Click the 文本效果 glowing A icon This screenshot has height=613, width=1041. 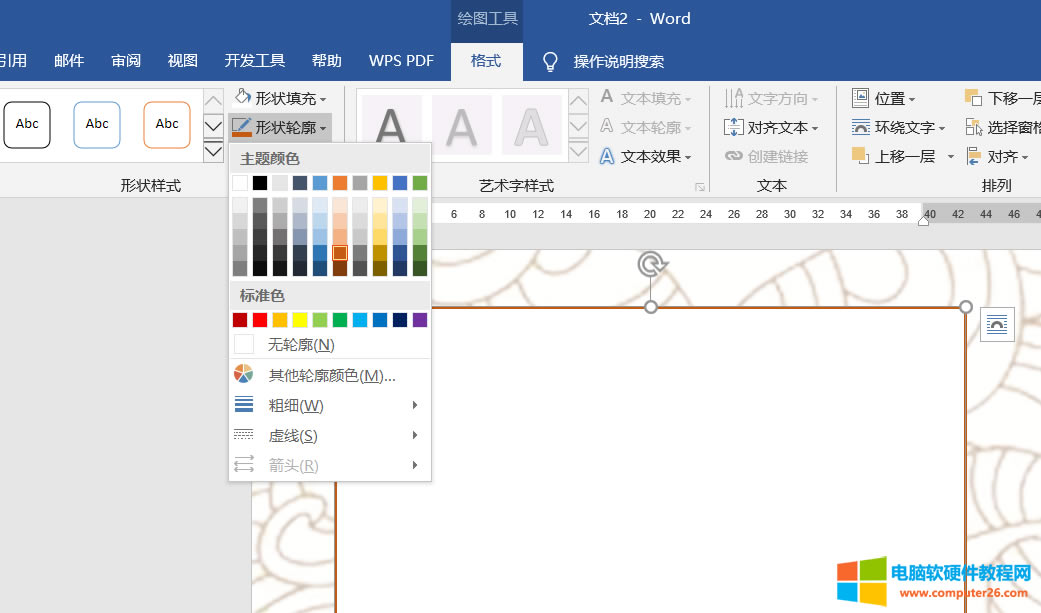(x=607, y=156)
